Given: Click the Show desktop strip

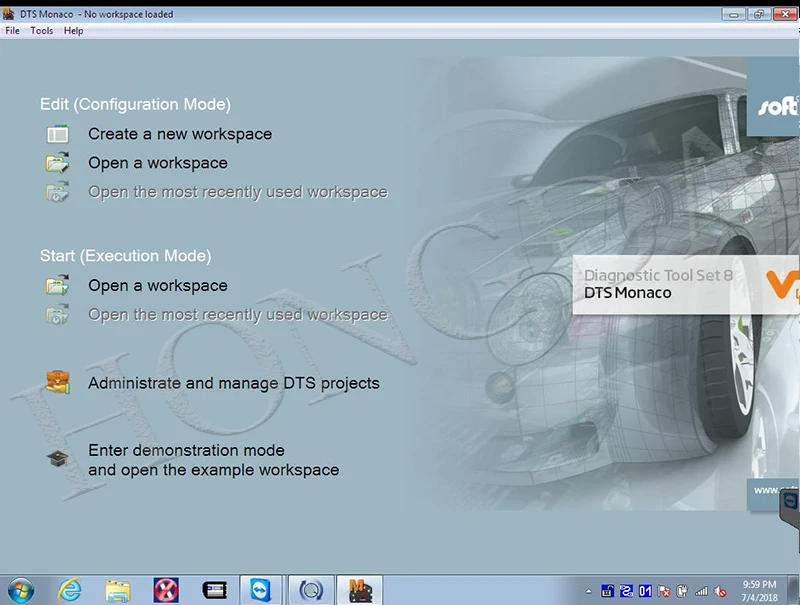Looking at the screenshot, I should [x=793, y=590].
